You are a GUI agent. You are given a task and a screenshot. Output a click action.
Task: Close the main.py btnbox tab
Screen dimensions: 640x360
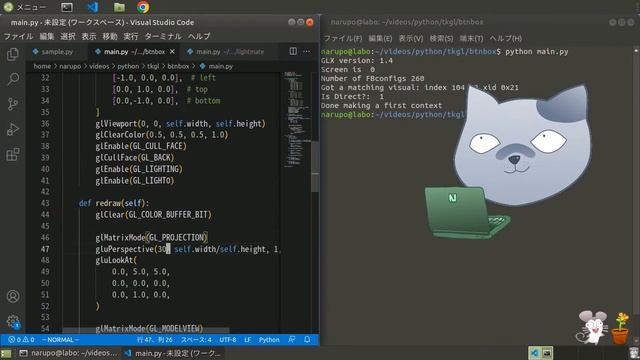click(172, 52)
